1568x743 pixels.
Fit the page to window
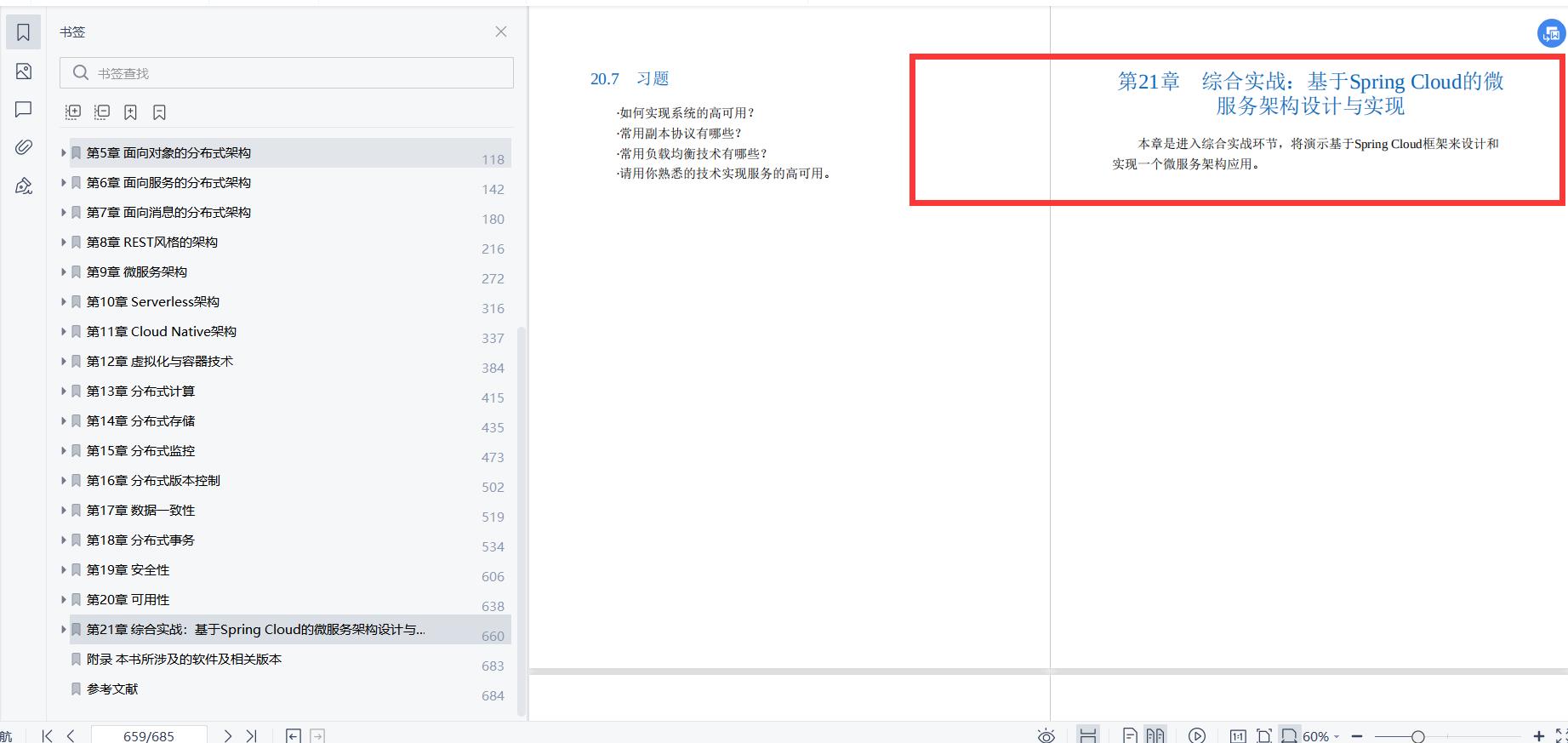1264,735
